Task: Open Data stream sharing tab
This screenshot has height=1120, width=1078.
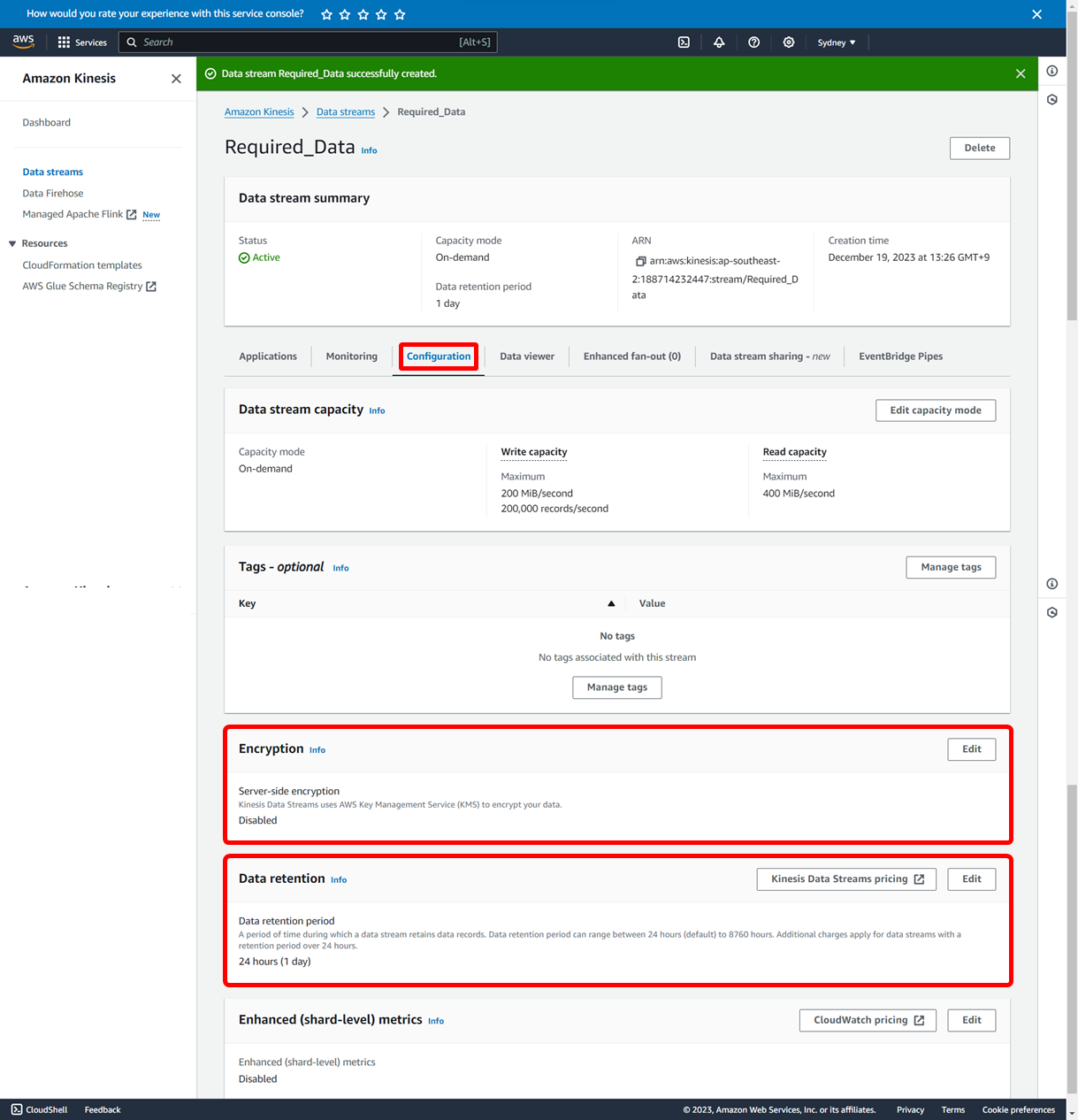Action: (x=770, y=357)
